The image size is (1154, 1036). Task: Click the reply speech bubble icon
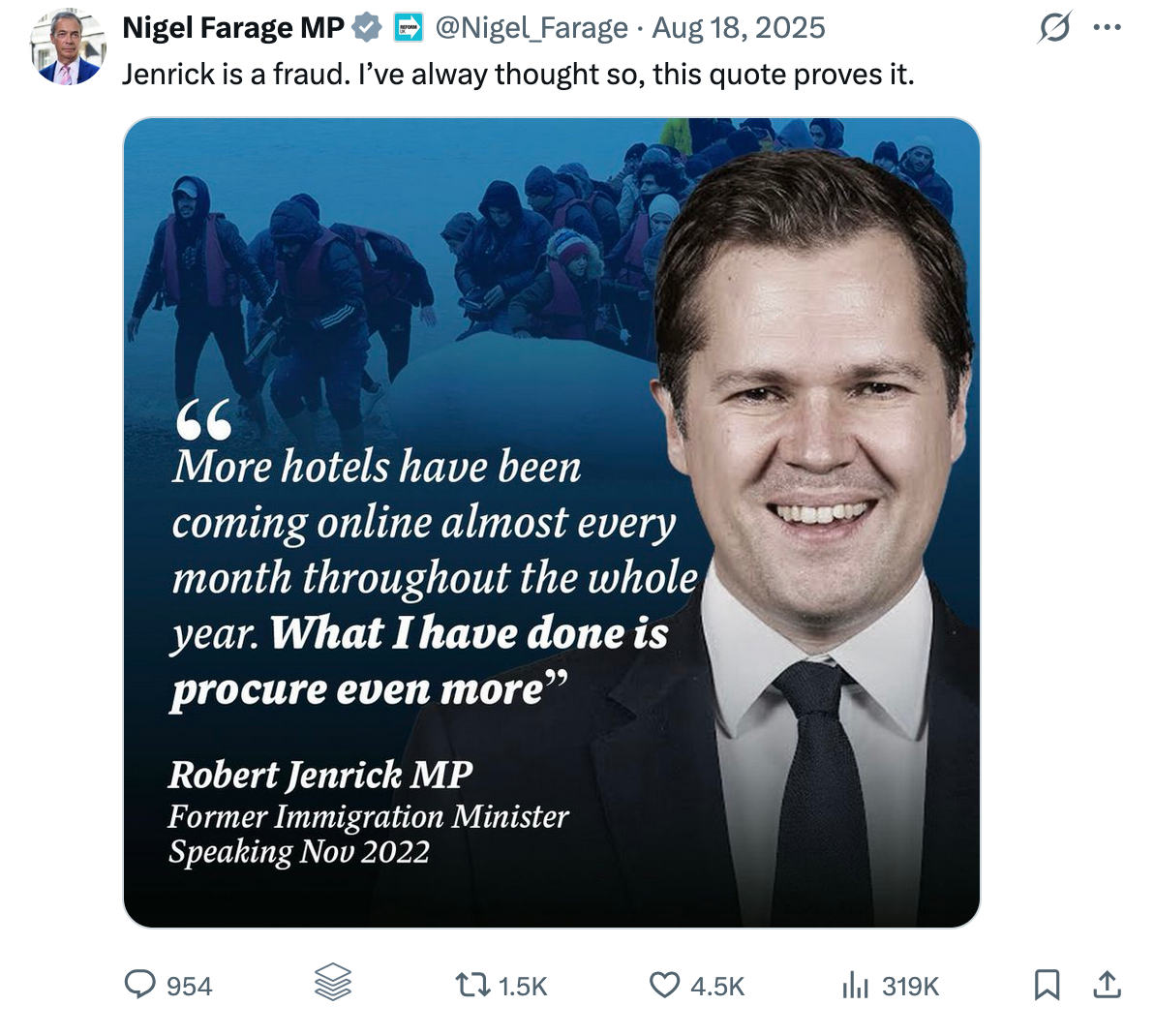140,986
